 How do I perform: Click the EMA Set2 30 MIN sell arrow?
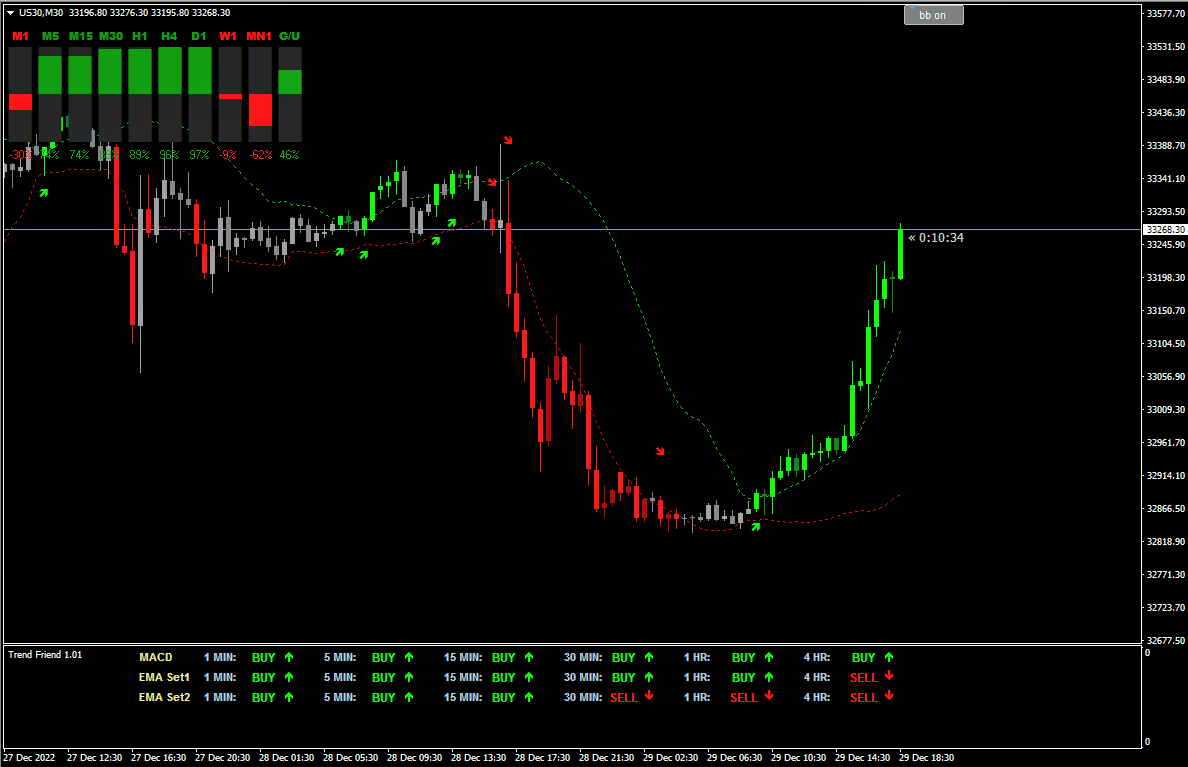point(649,696)
